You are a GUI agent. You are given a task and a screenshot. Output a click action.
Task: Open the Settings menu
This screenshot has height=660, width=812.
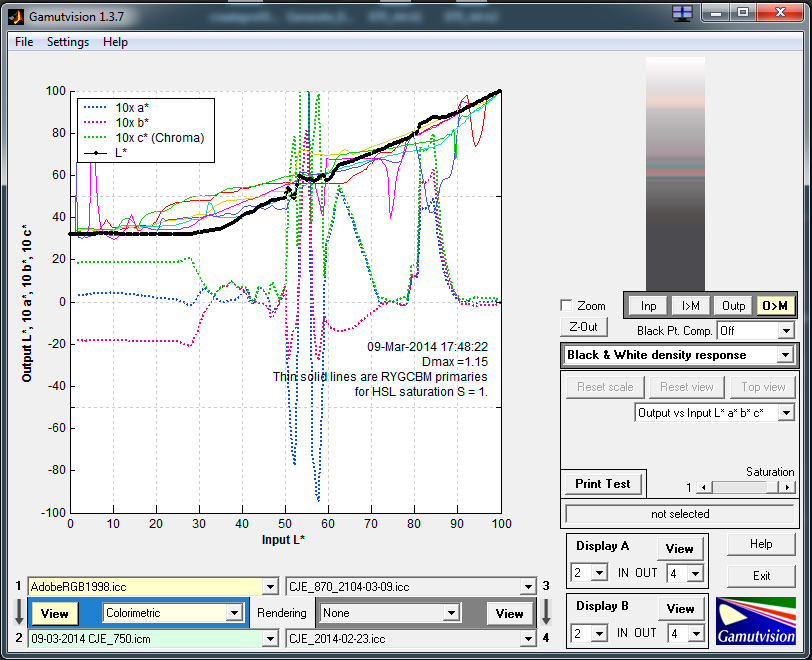point(68,42)
